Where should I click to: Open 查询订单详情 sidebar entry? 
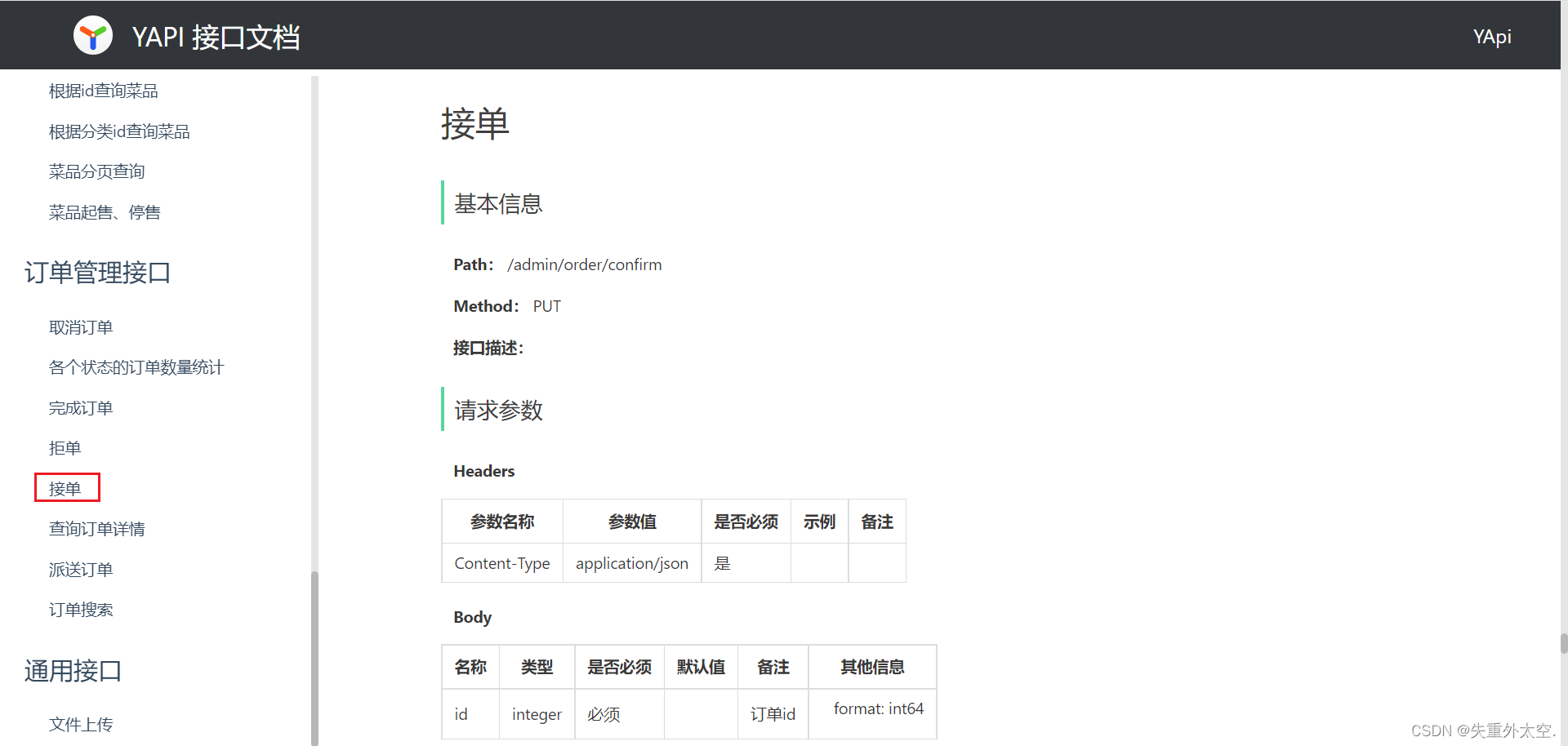click(x=96, y=529)
